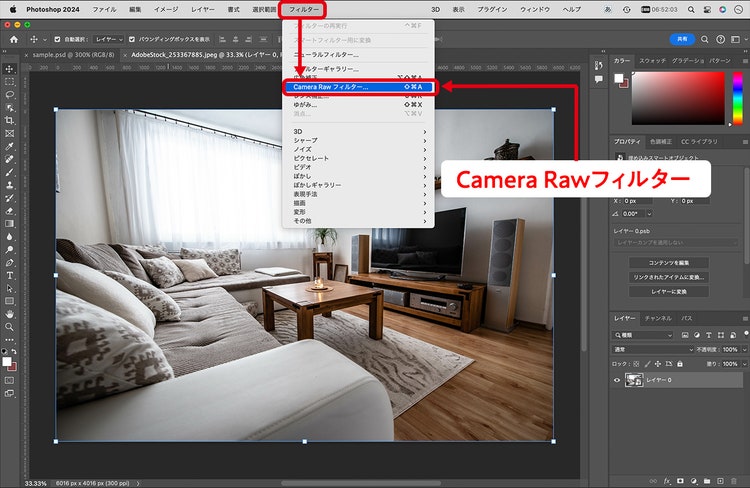Select the Path Selection tool
Screen dimensions: 750x488
pos(9,288)
